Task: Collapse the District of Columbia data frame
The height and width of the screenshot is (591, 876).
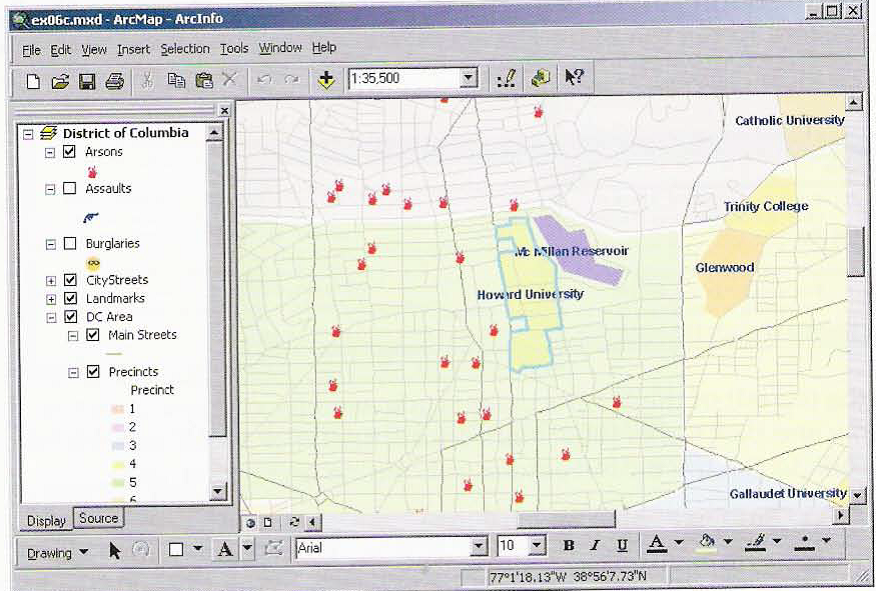Action: pyautogui.click(x=28, y=134)
